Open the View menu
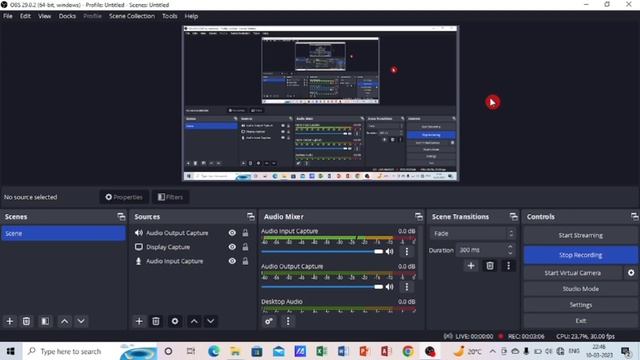This screenshot has height=360, width=640. 44,16
